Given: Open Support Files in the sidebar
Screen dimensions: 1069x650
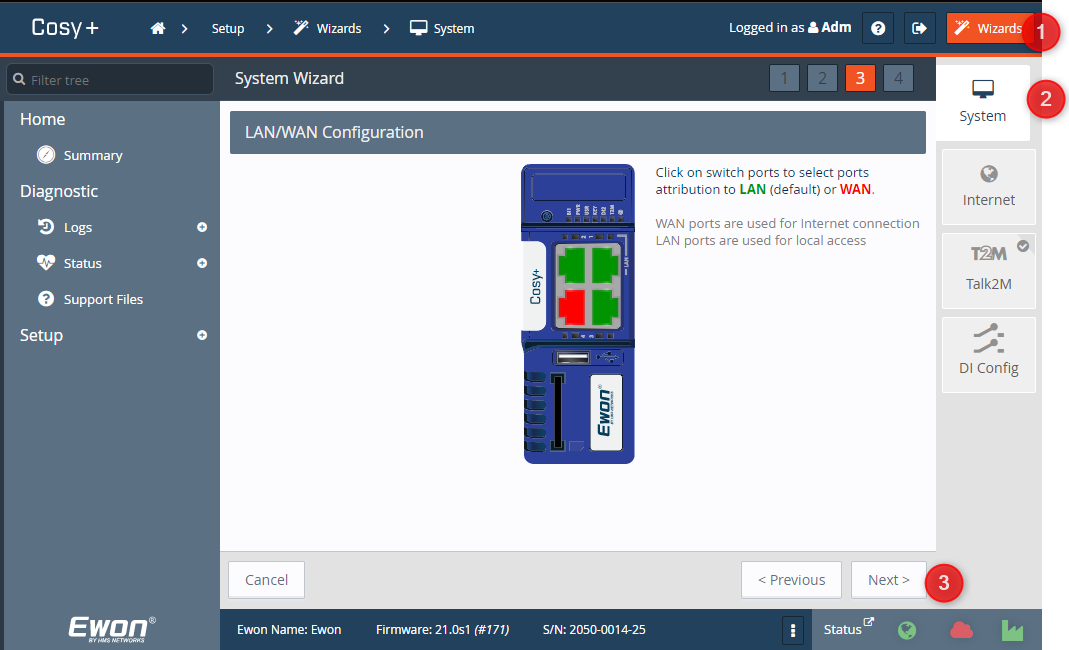Looking at the screenshot, I should (103, 299).
